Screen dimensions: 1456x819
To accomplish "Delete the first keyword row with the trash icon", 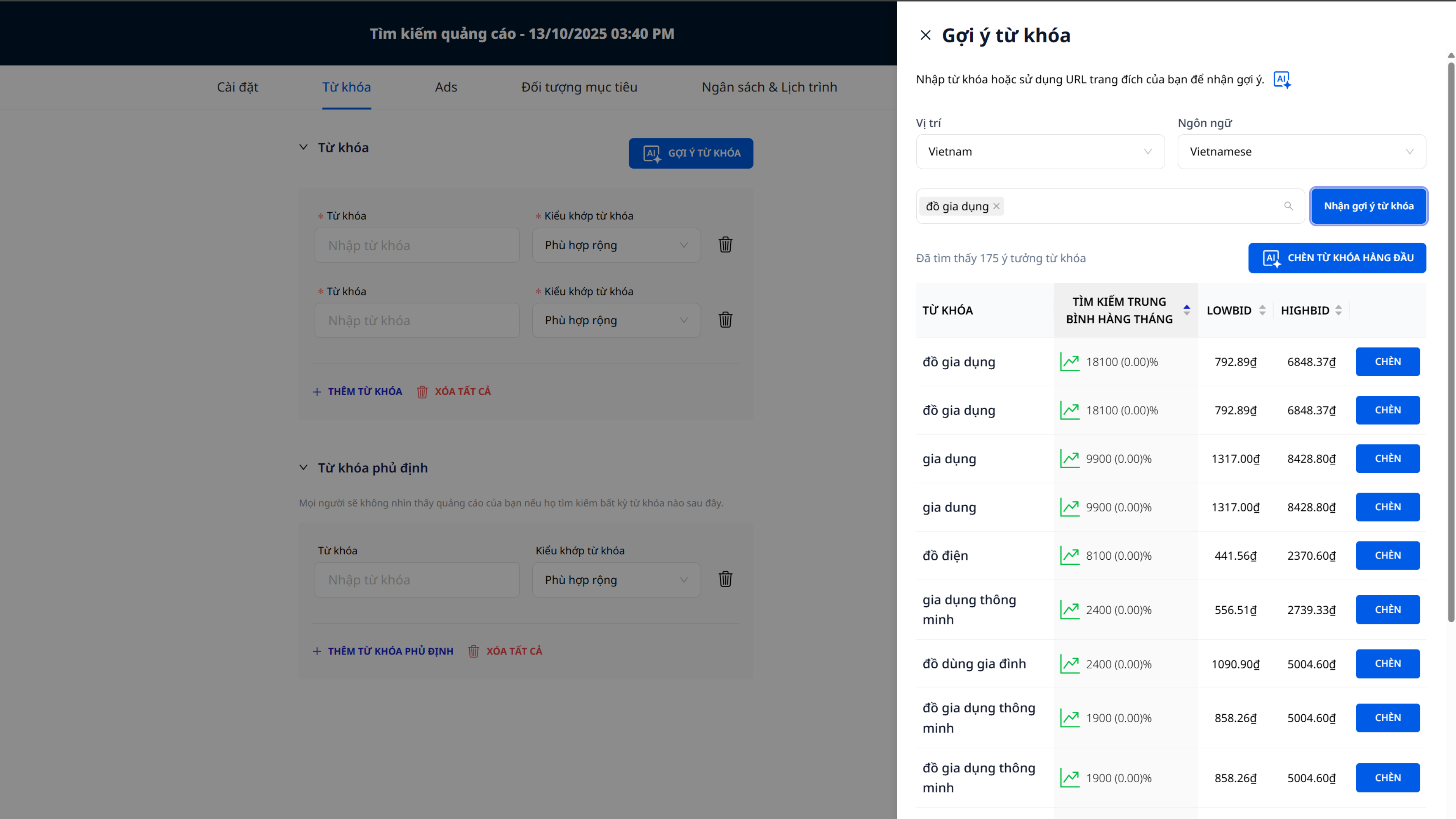I will point(725,245).
